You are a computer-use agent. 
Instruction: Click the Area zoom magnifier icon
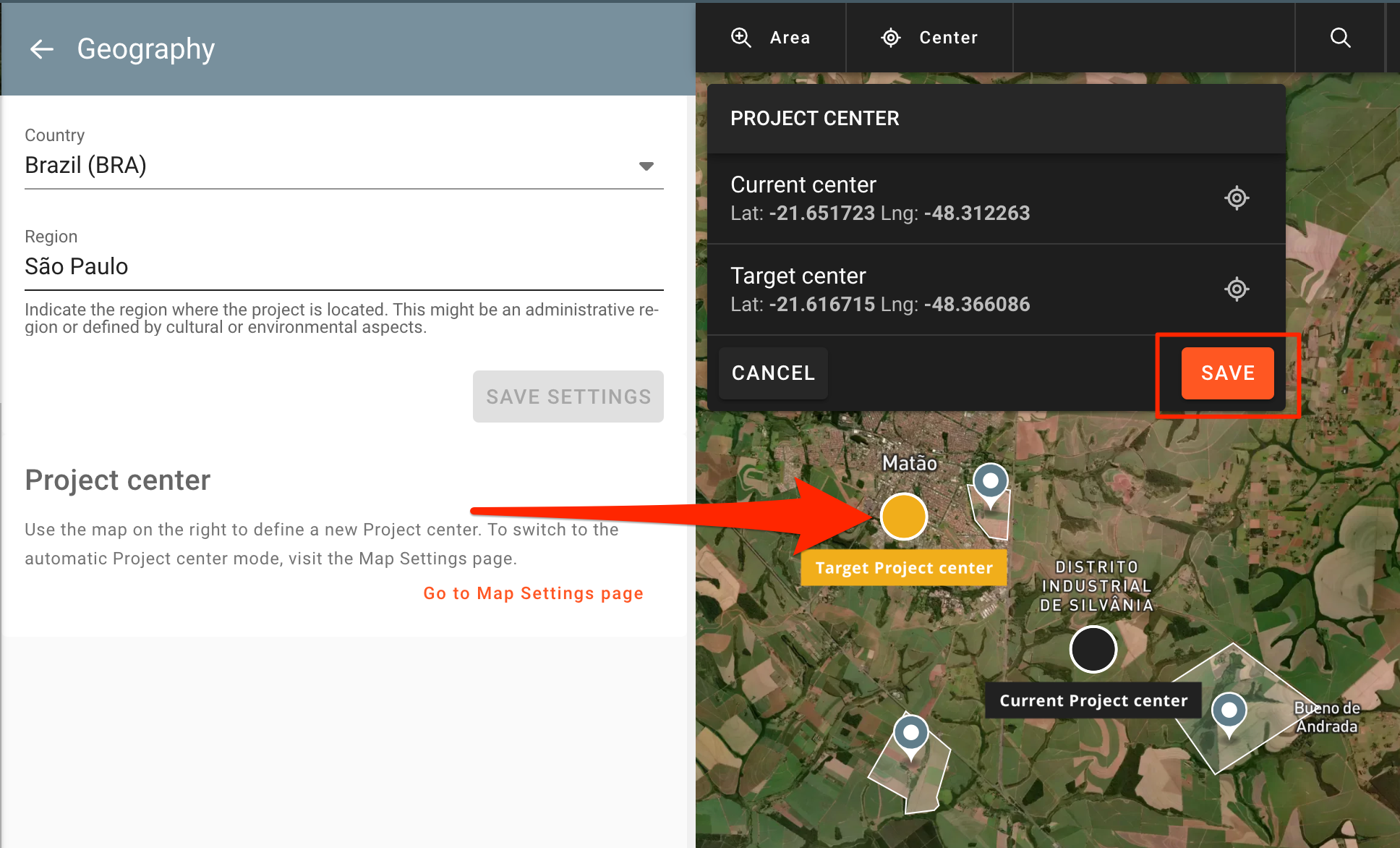point(741,38)
